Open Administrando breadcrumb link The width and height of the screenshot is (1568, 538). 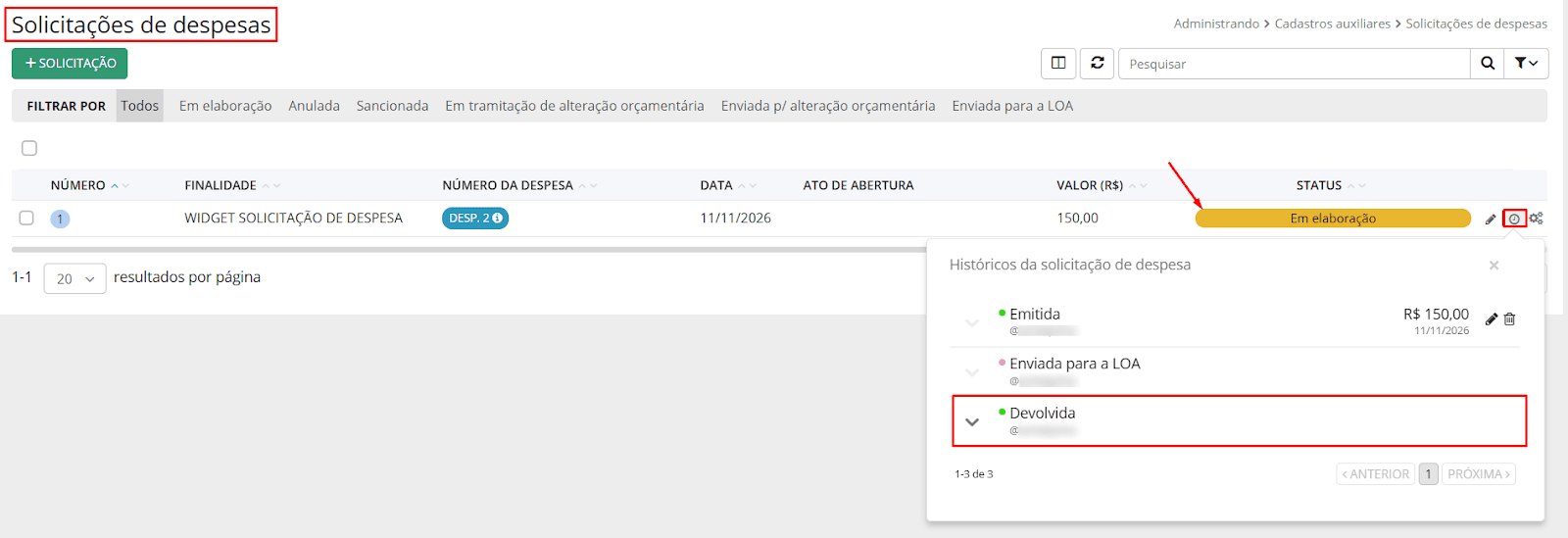click(1216, 24)
